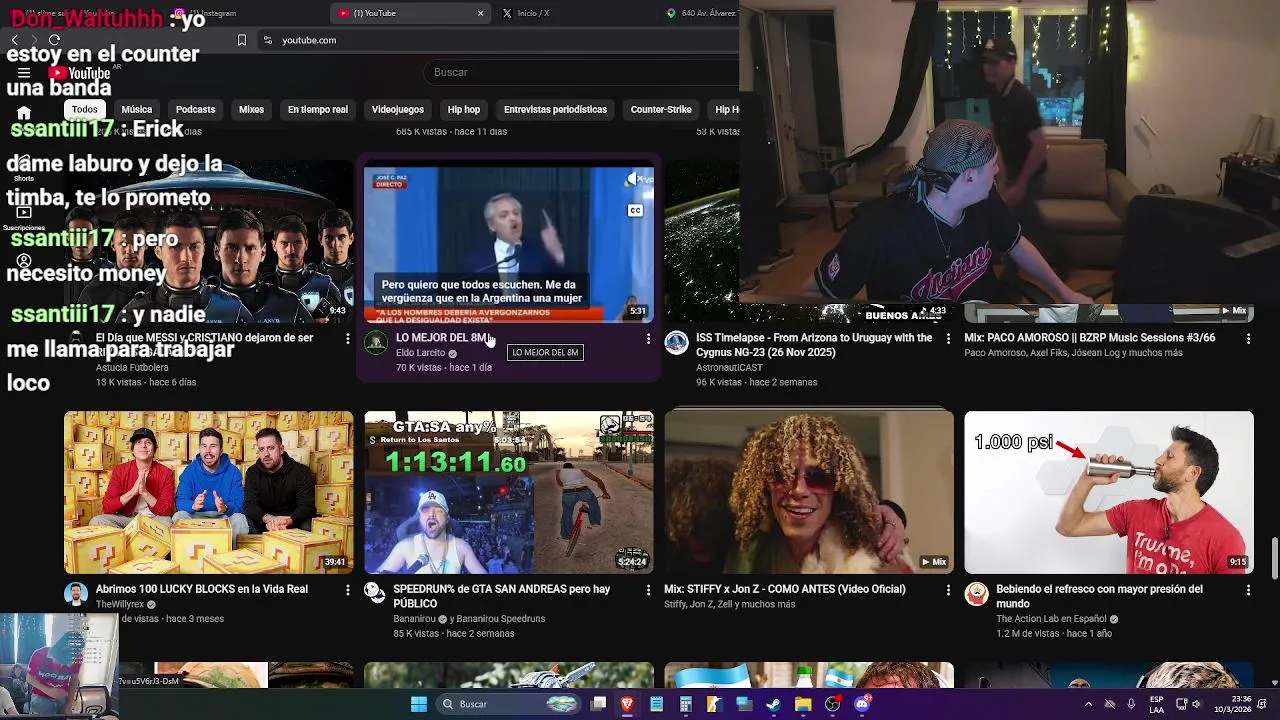Select the Todos filter chip
This screenshot has height=720, width=1280.
85,109
